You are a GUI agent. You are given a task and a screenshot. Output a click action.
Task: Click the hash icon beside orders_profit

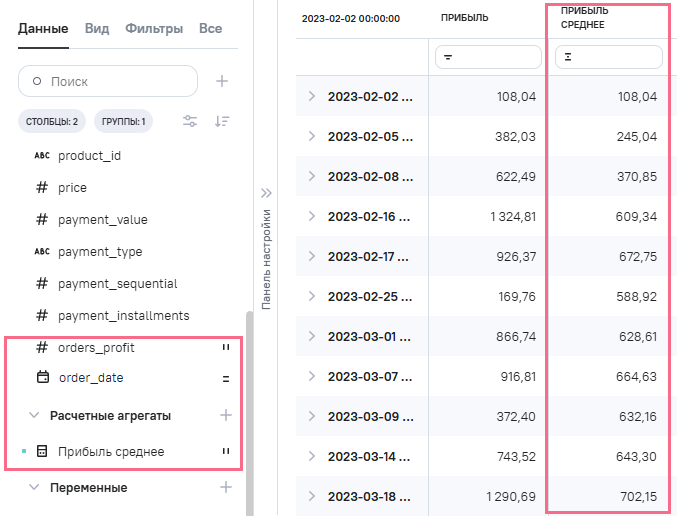(42, 348)
